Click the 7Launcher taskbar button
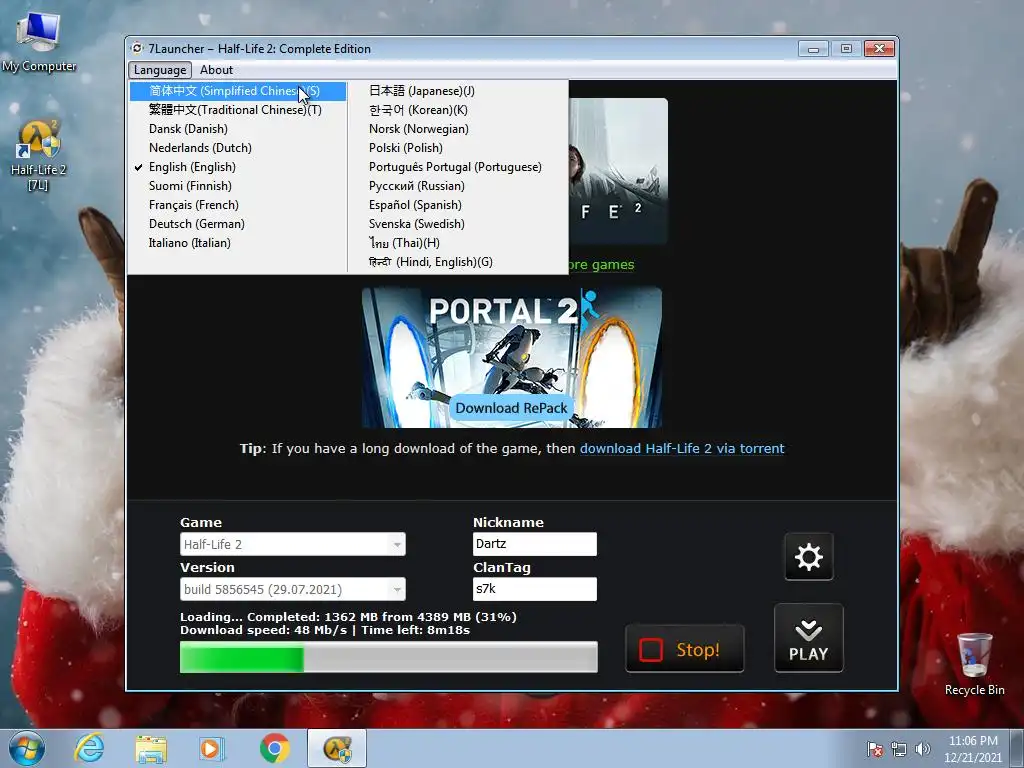1024x768 pixels. pos(337,748)
